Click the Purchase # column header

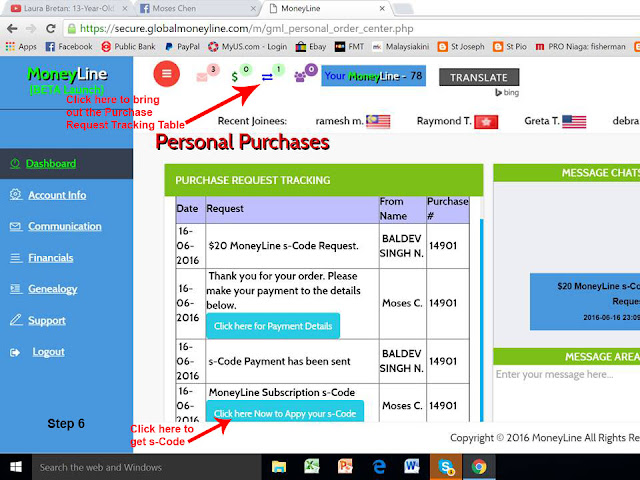[x=448, y=209]
